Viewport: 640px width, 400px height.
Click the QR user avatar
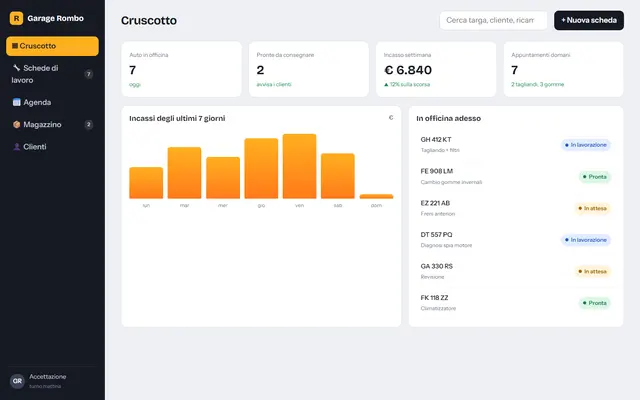17,381
